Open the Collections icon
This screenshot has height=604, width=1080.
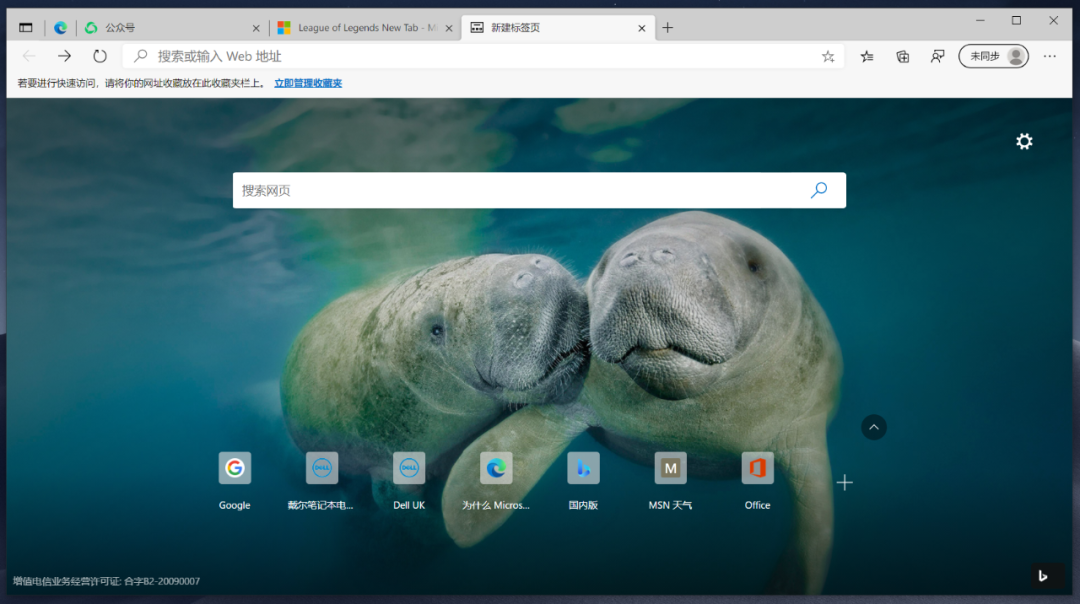click(902, 56)
